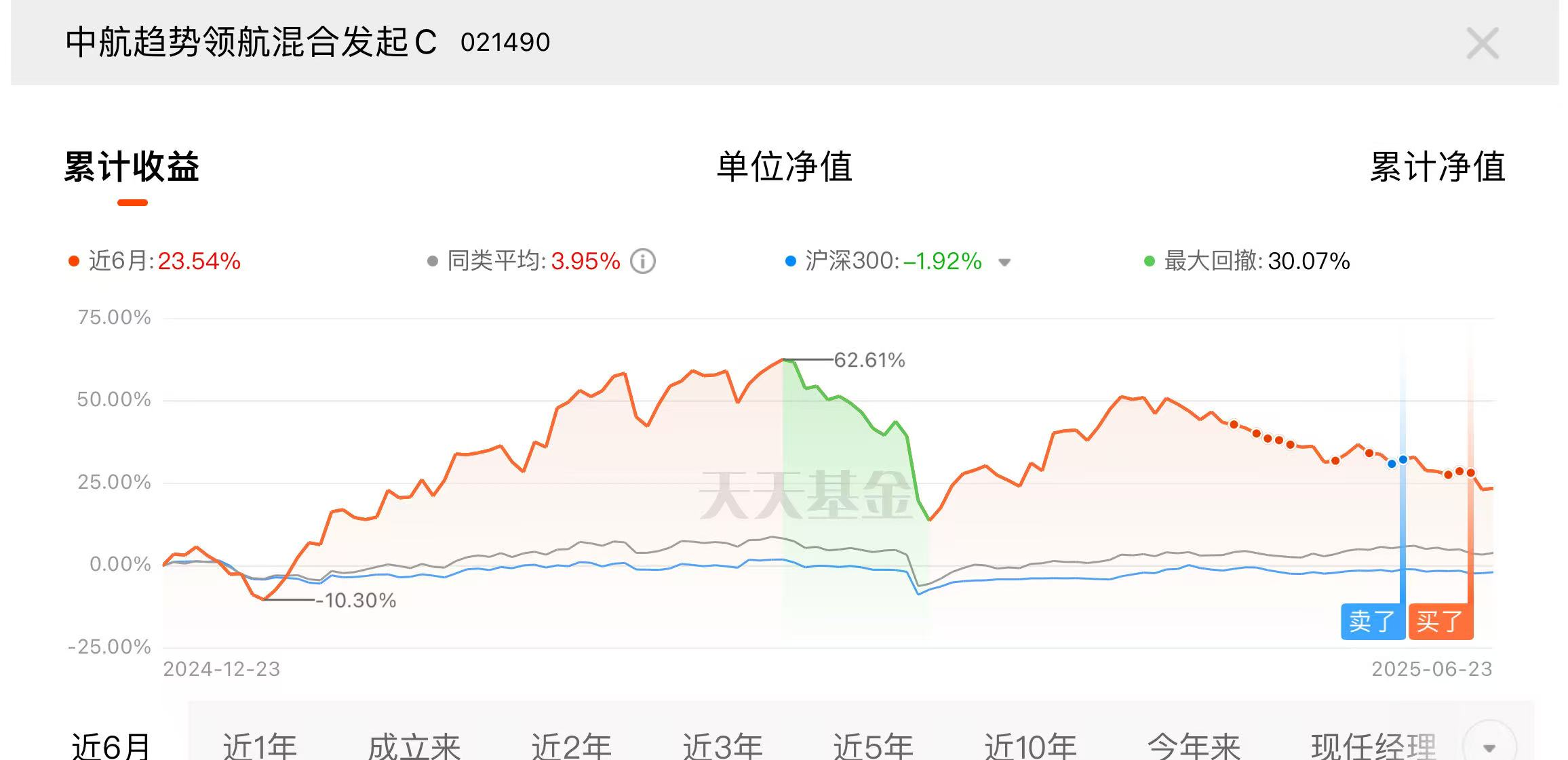This screenshot has height=760, width=1568.
Task: Select the 近6月 time range
Action: 111,746
